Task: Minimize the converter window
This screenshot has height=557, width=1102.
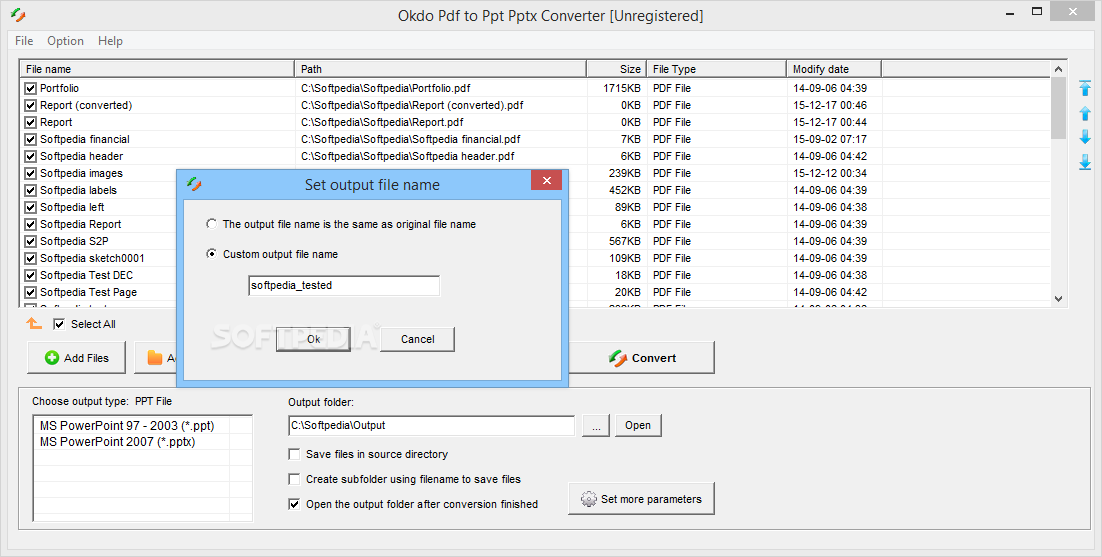Action: pos(1010,13)
